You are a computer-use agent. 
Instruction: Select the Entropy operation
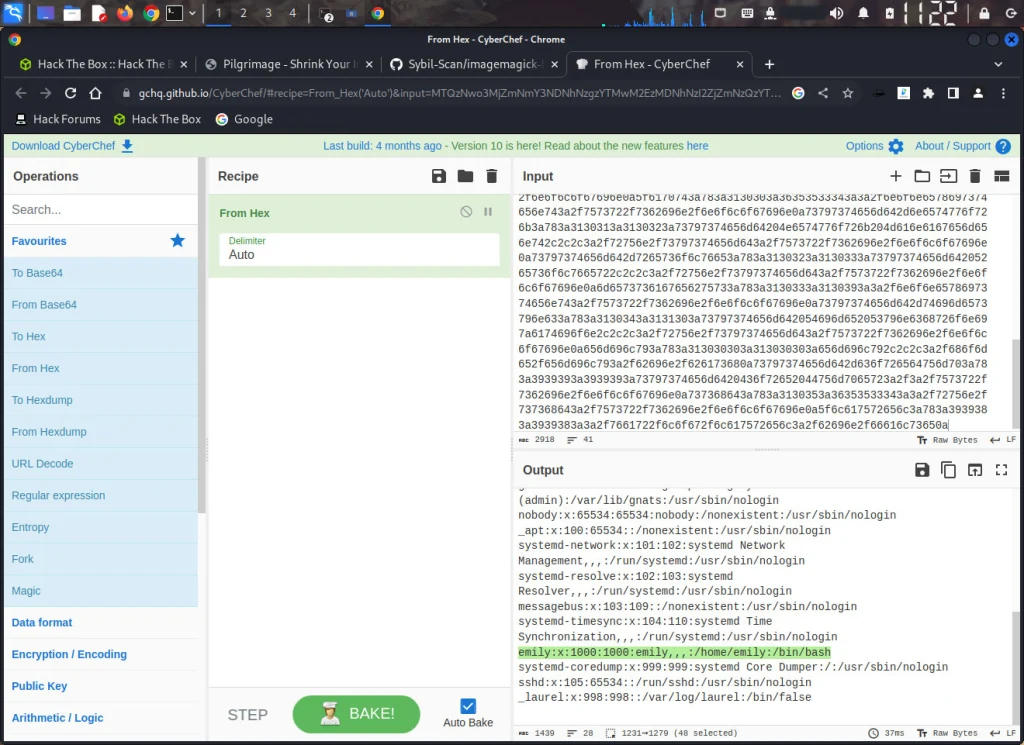click(x=101, y=527)
